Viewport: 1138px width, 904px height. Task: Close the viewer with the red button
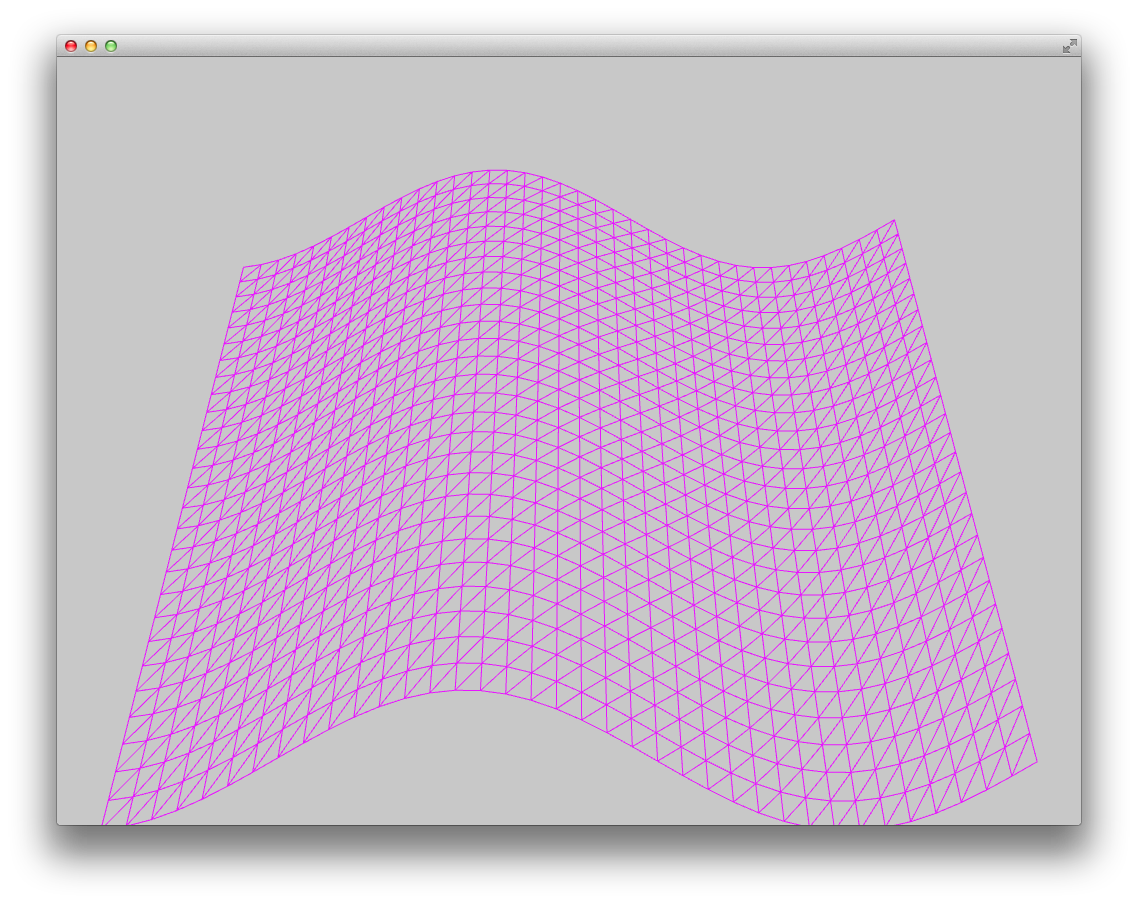70,45
